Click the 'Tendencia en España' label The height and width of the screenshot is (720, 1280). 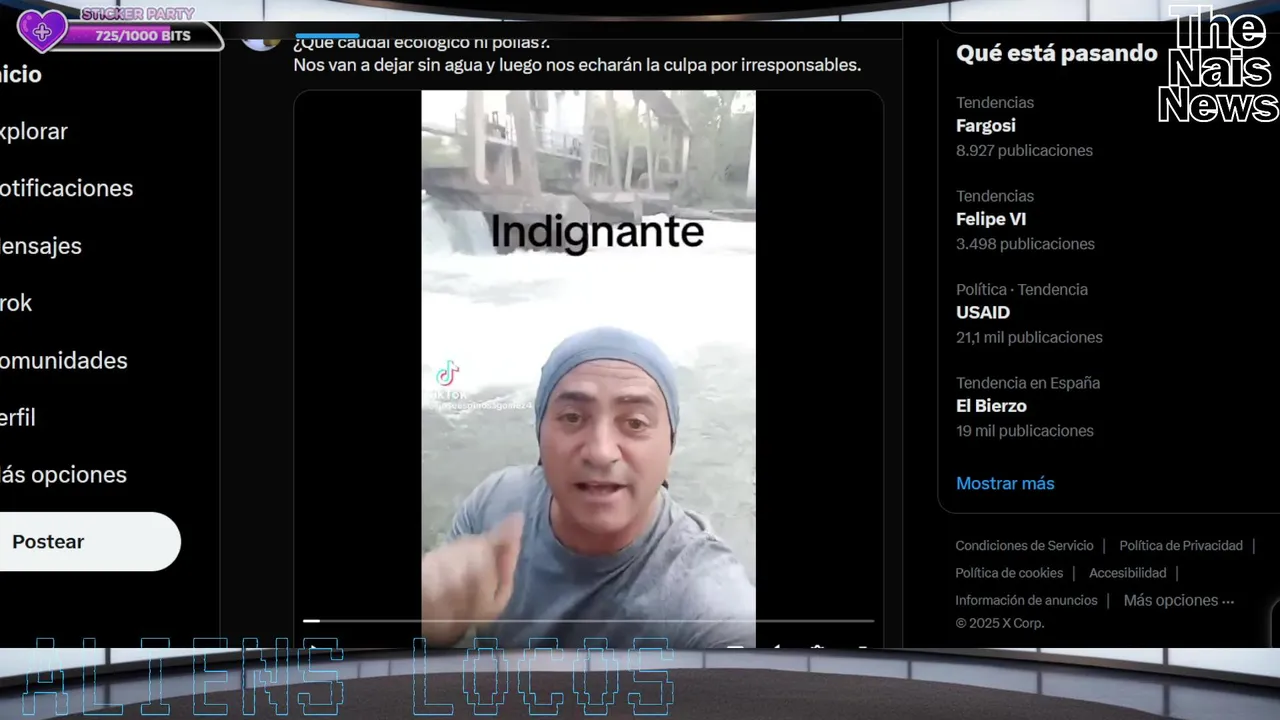1028,383
